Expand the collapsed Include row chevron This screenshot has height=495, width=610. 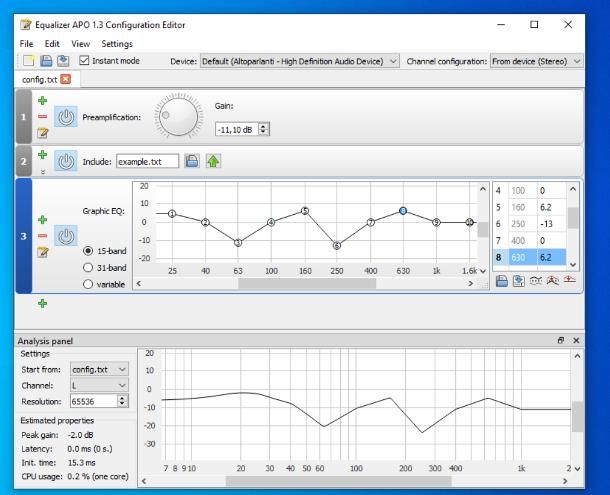pos(43,172)
